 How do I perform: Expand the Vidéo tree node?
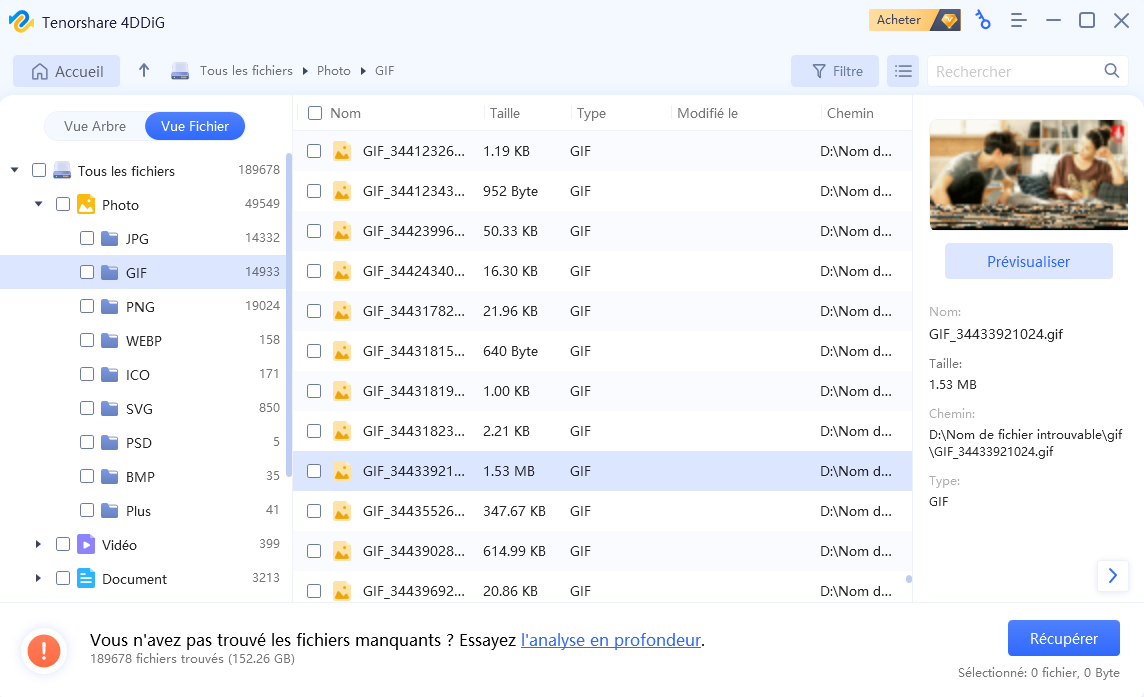coord(38,544)
